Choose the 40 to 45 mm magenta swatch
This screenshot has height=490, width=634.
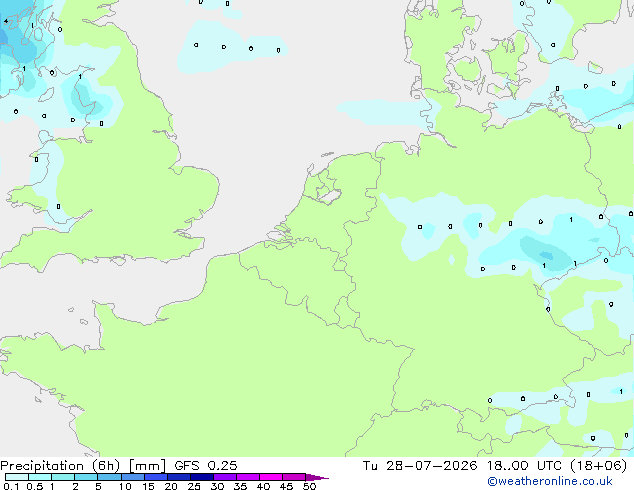(x=271, y=477)
